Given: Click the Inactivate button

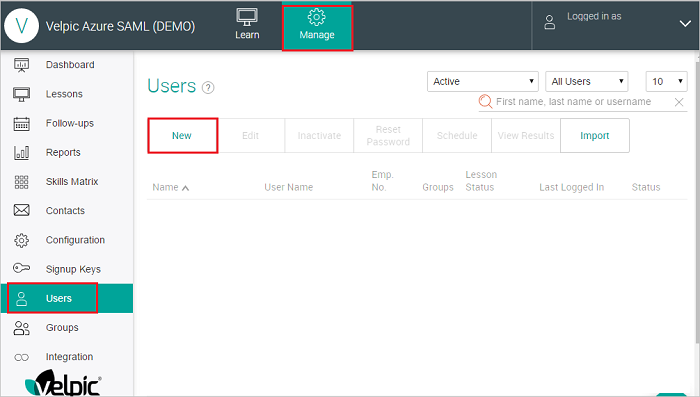Looking at the screenshot, I should pyautogui.click(x=319, y=136).
